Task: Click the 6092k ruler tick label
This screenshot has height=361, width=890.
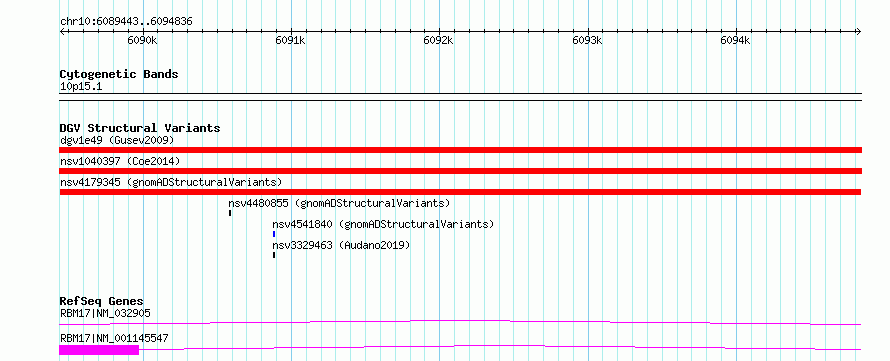Action: pyautogui.click(x=439, y=41)
